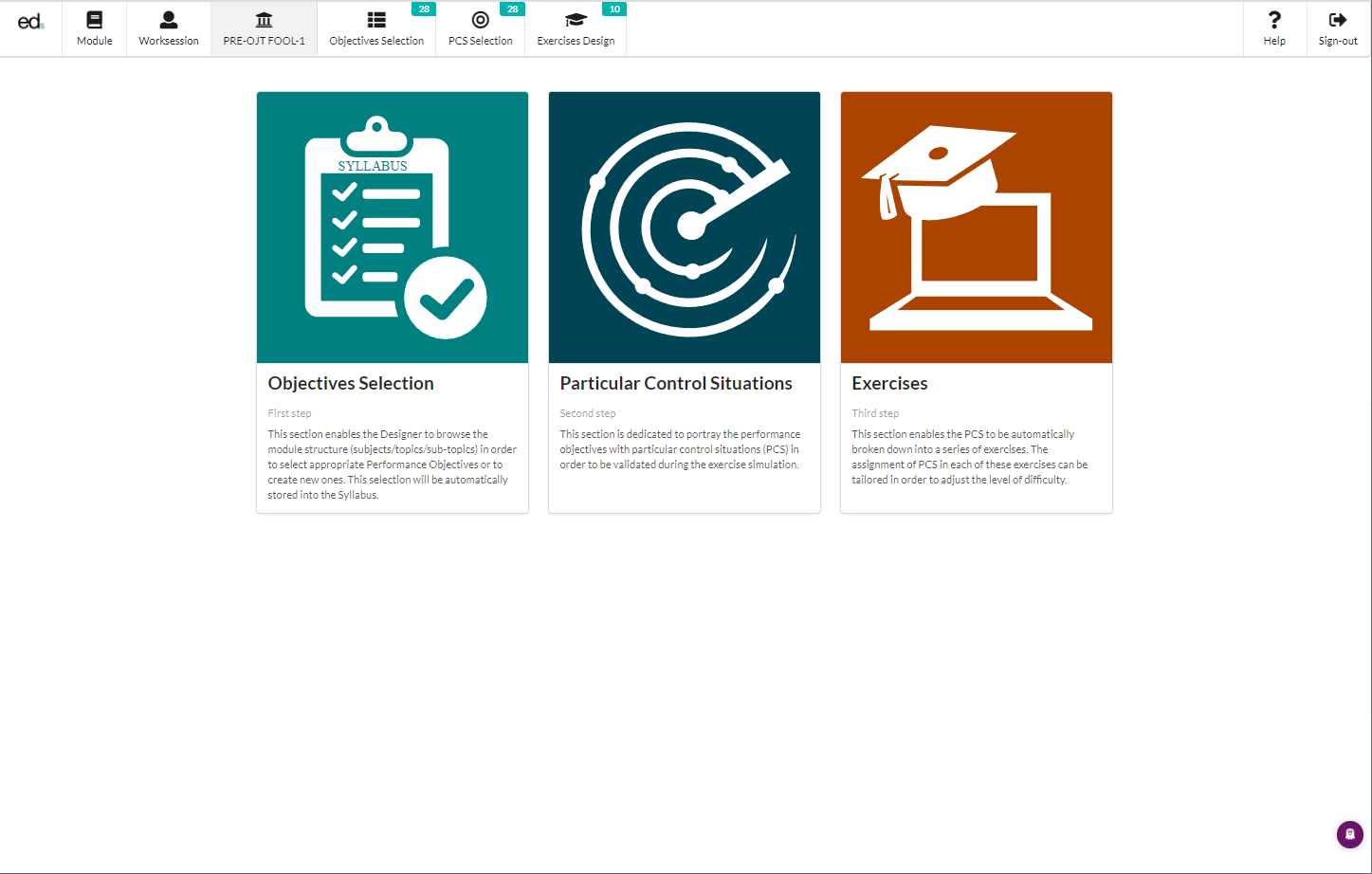1372x874 pixels.
Task: Click the Objectives Selection card description text
Action: [392, 464]
